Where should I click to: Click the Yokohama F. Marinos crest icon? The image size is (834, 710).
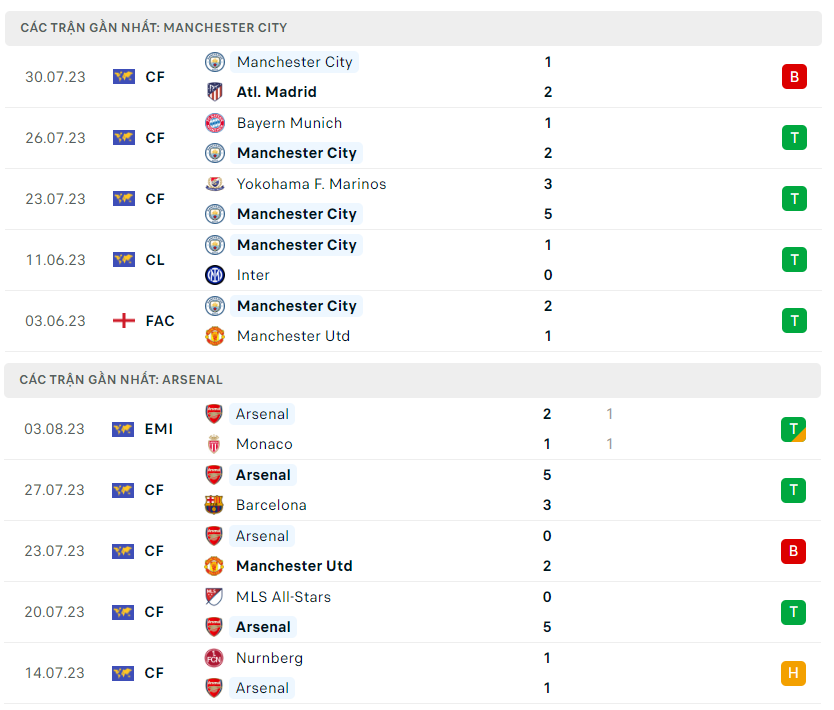[x=215, y=184]
